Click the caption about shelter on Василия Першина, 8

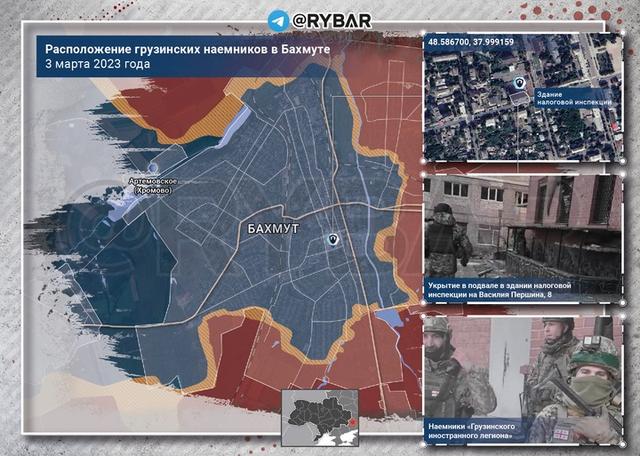tap(500, 290)
